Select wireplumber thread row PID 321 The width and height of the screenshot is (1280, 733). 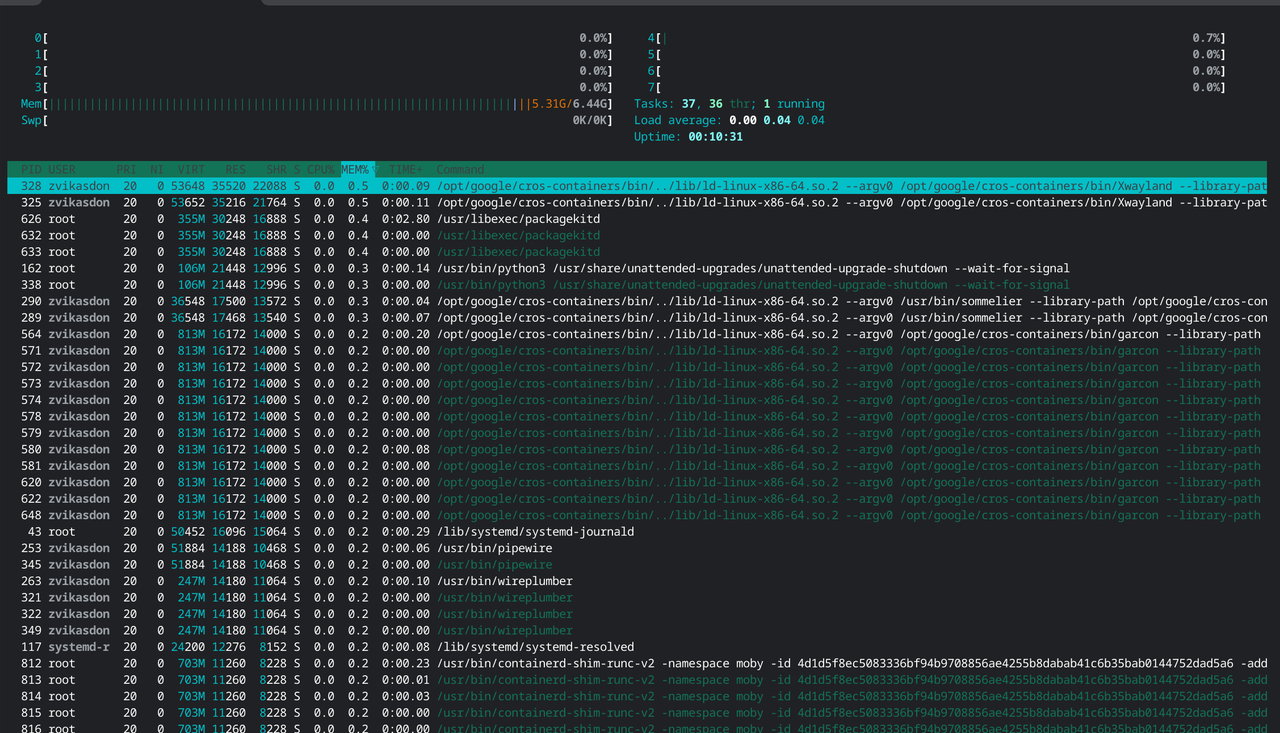pyautogui.click(x=637, y=597)
